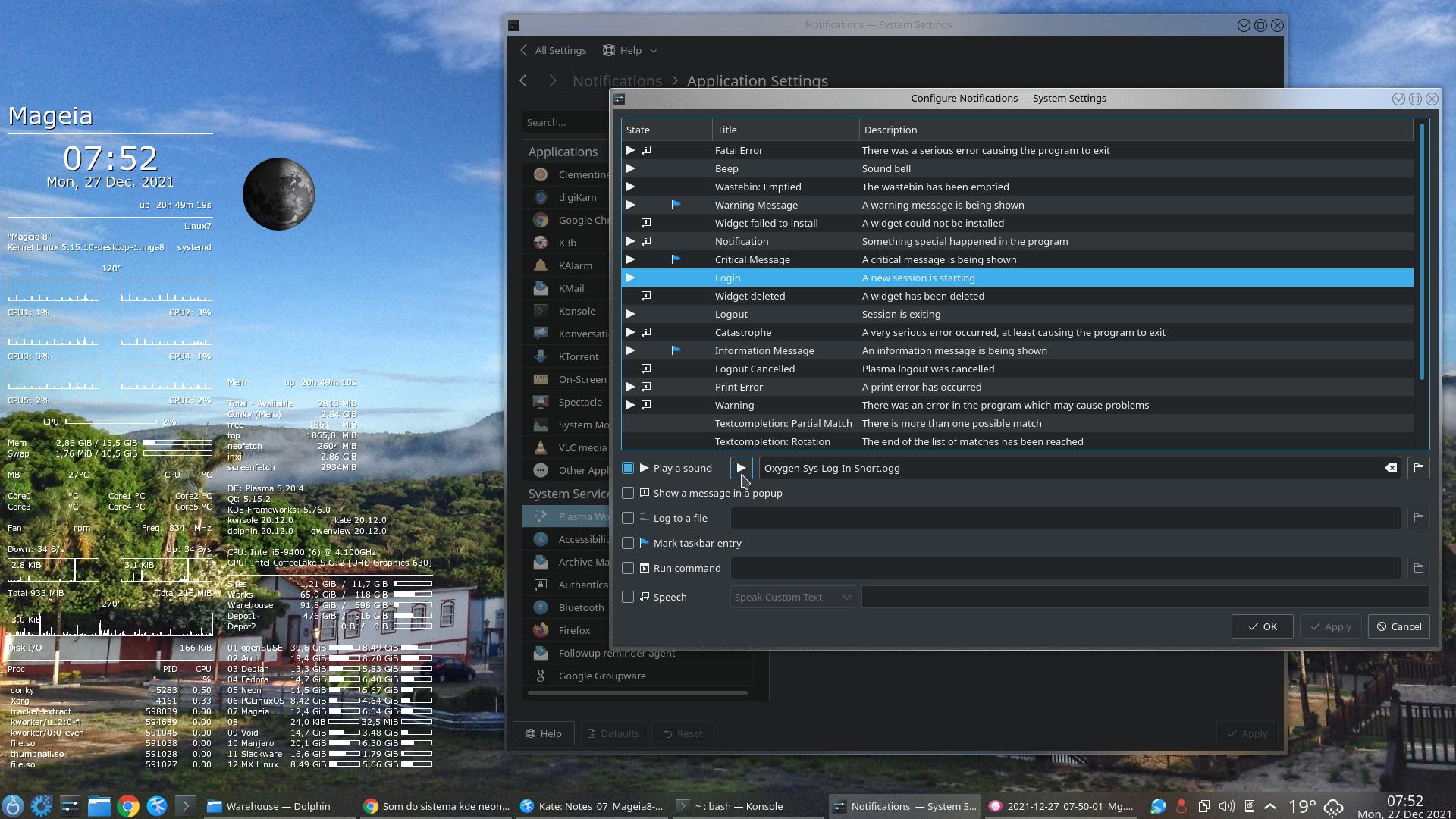Screen dimensions: 1456x819
Task: Open the volume icon in system tray
Action: [1226, 806]
